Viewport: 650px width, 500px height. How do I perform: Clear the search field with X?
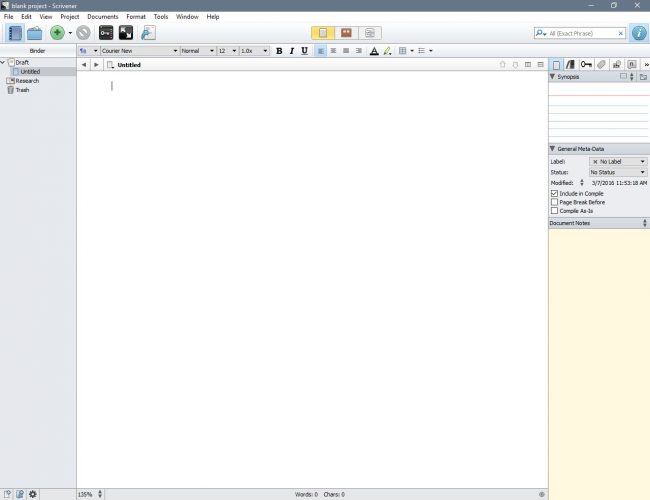[x=621, y=33]
